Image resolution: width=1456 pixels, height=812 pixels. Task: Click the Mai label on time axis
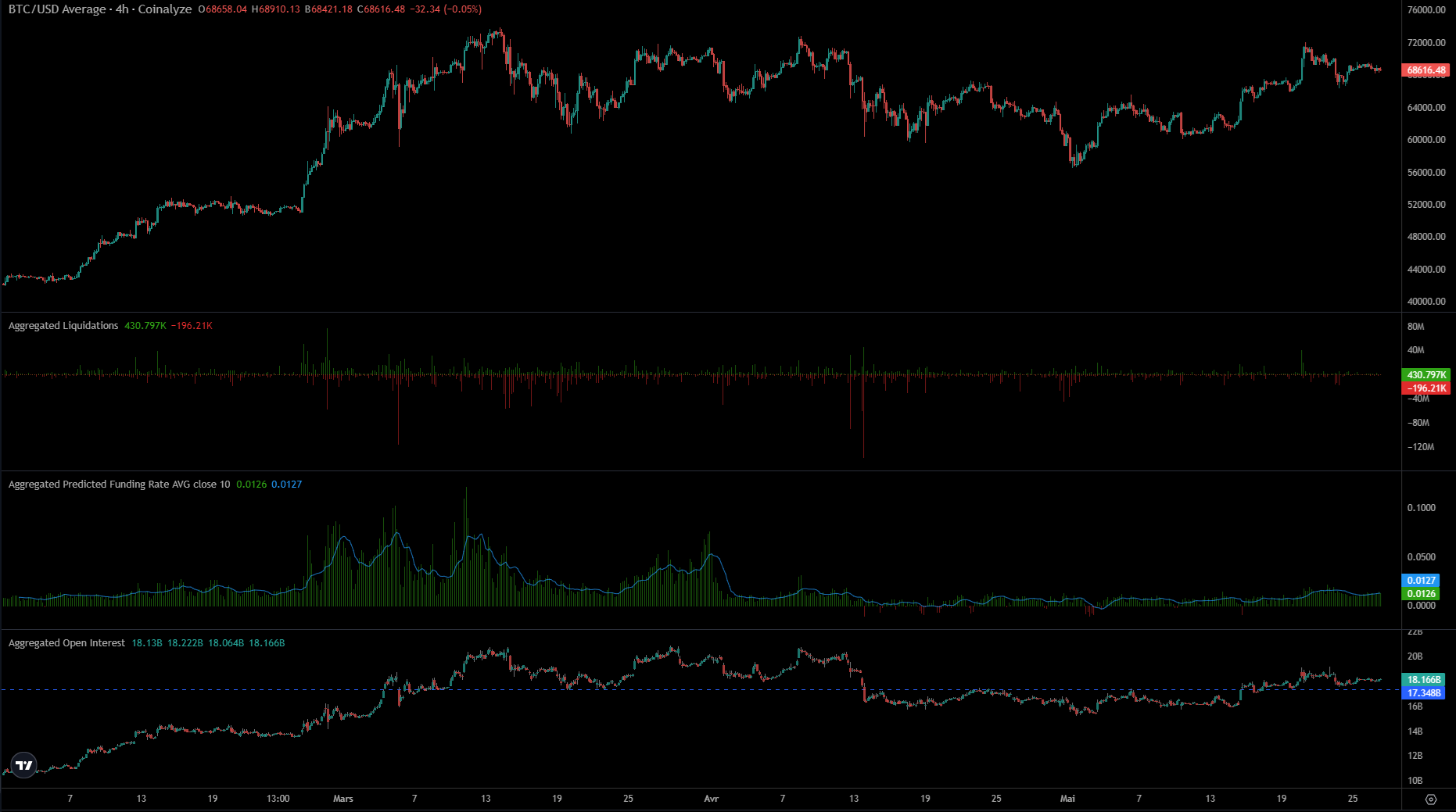coord(1067,799)
